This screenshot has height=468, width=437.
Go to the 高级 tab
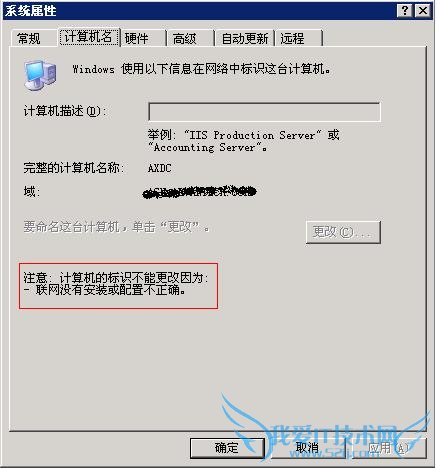coord(190,38)
